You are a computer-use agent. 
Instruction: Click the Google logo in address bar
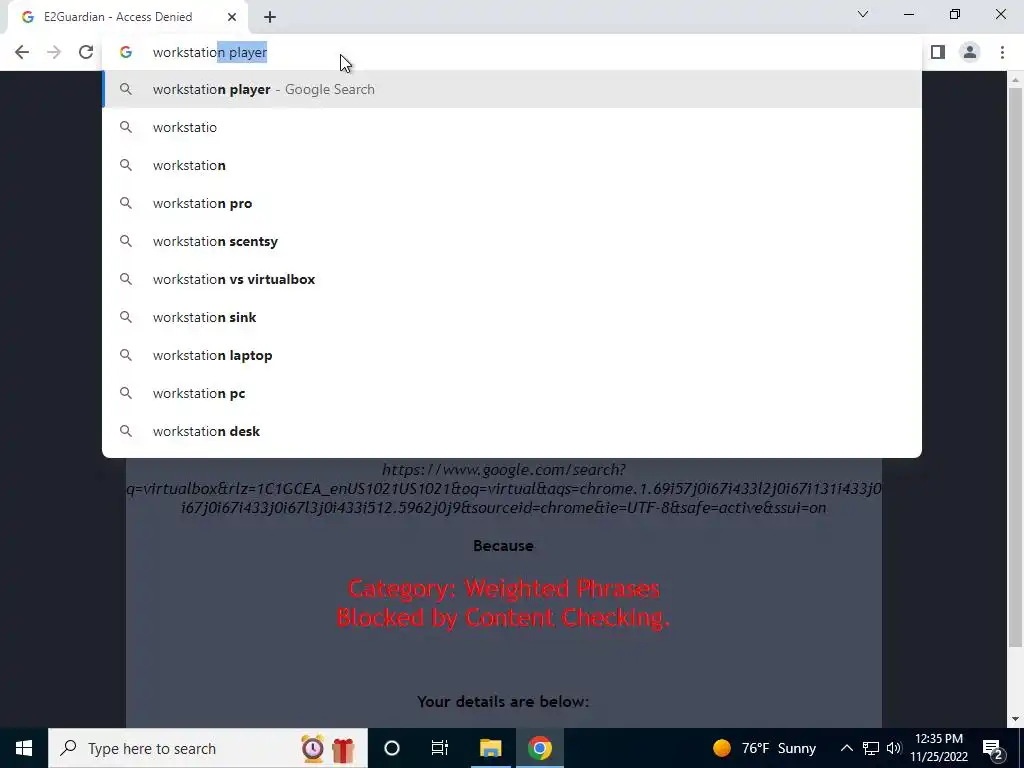tap(126, 52)
